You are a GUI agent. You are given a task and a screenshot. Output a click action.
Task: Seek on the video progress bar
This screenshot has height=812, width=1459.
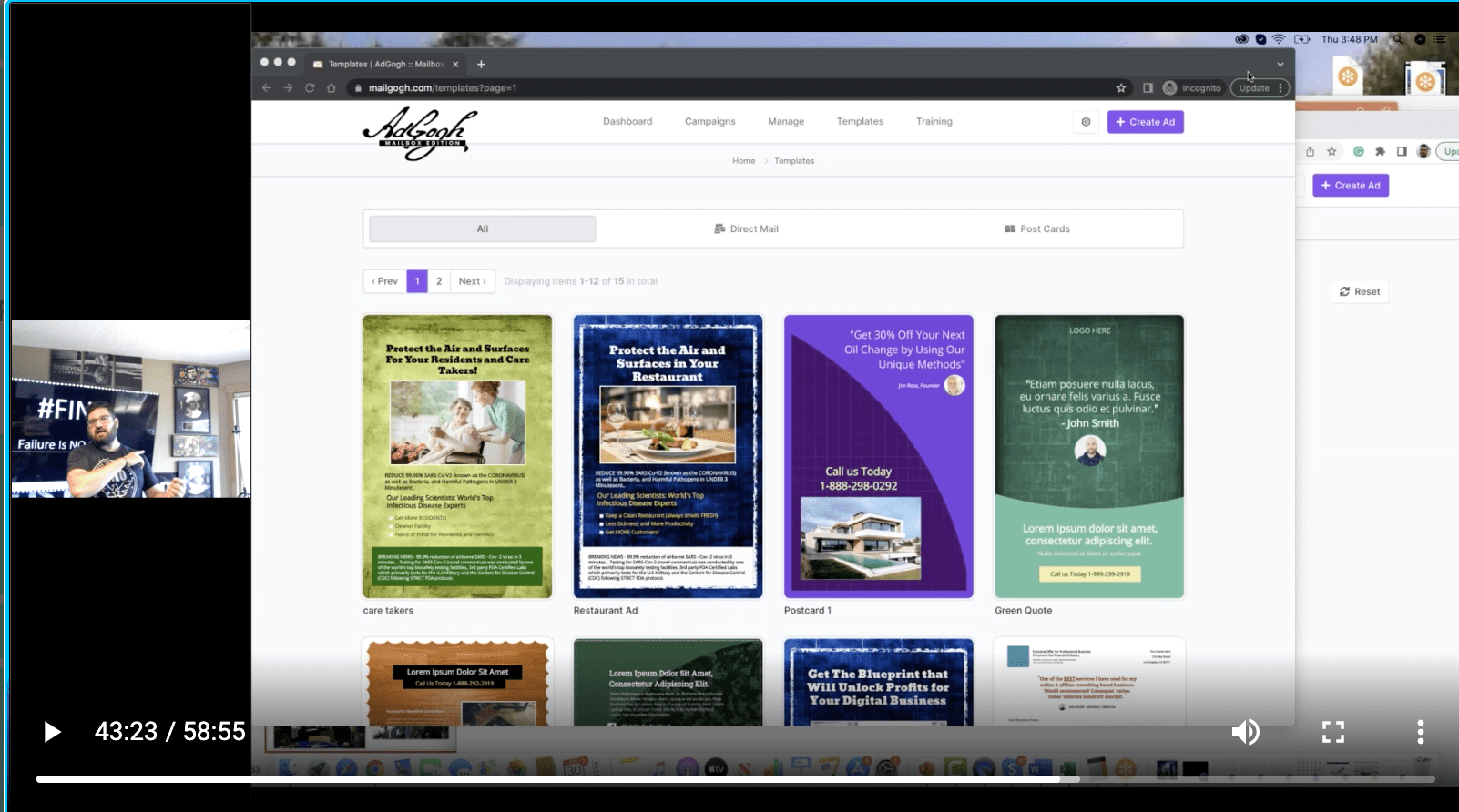click(736, 779)
